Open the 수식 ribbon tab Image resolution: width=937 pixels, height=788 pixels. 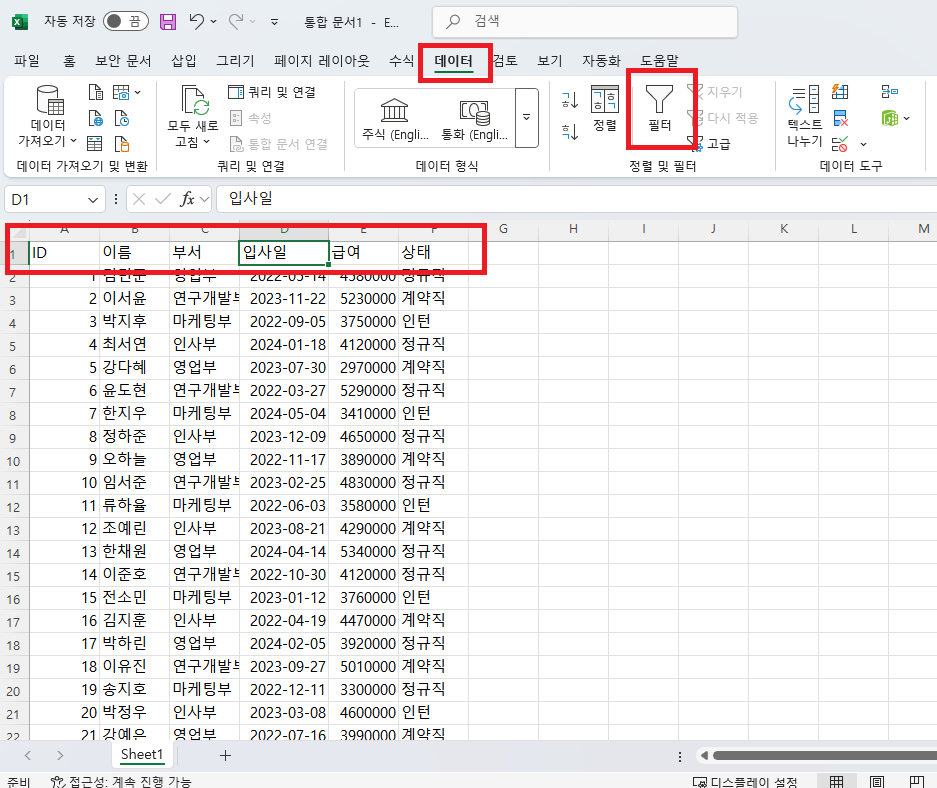(400, 59)
